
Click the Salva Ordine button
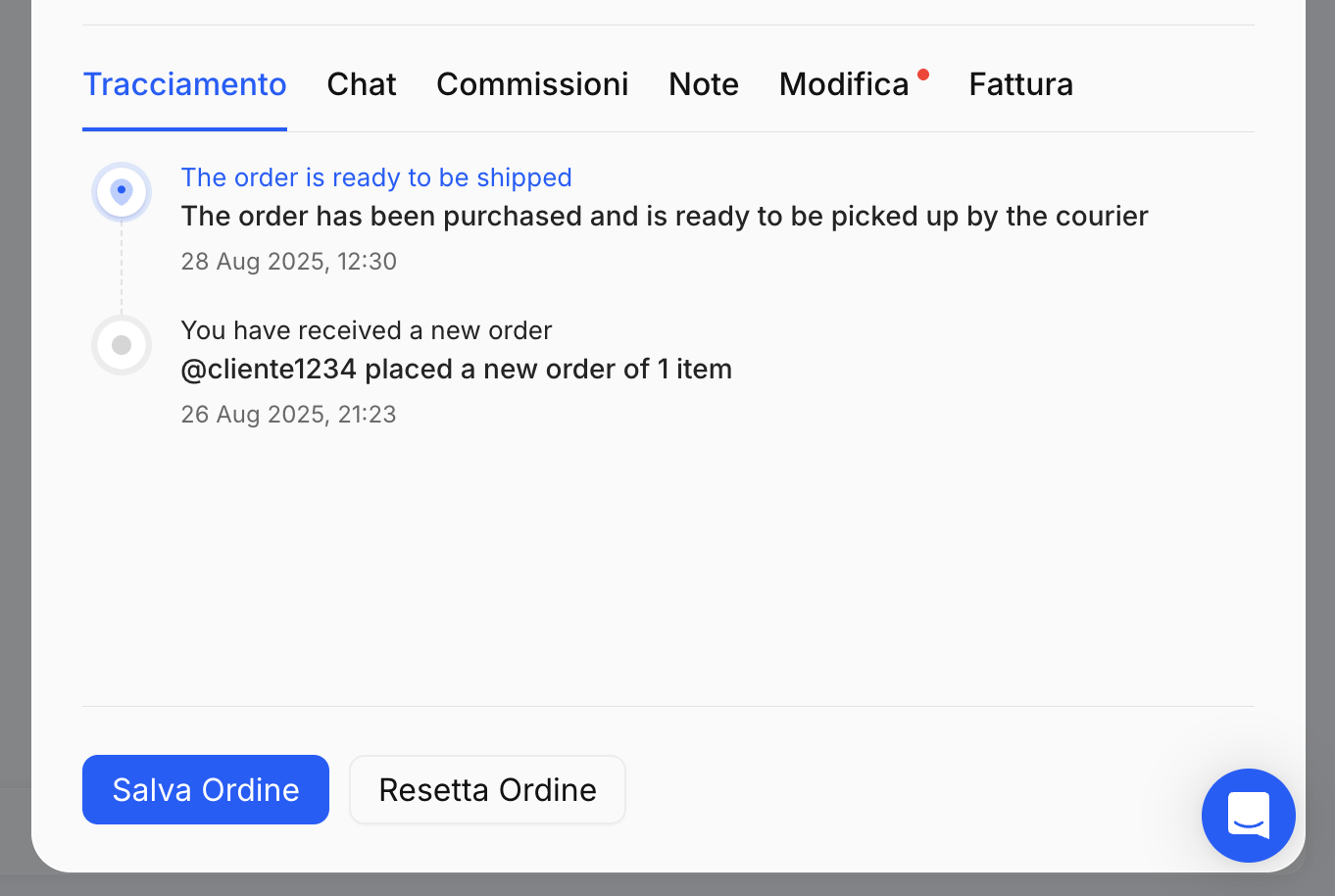(206, 789)
